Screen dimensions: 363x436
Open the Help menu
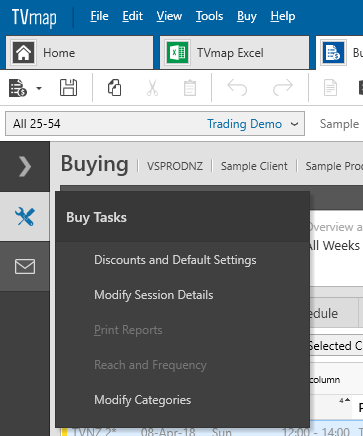[283, 16]
